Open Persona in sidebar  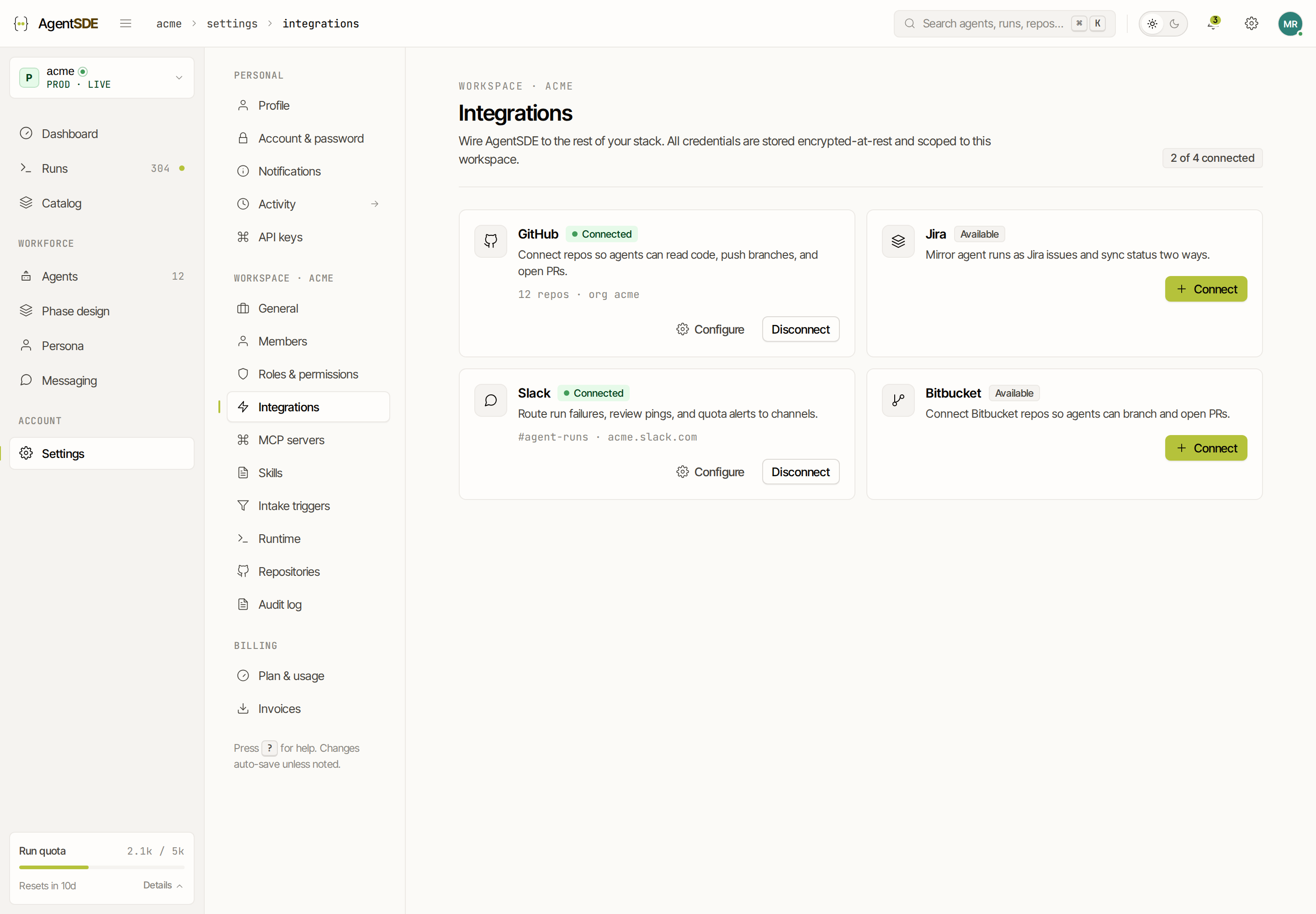click(102, 346)
